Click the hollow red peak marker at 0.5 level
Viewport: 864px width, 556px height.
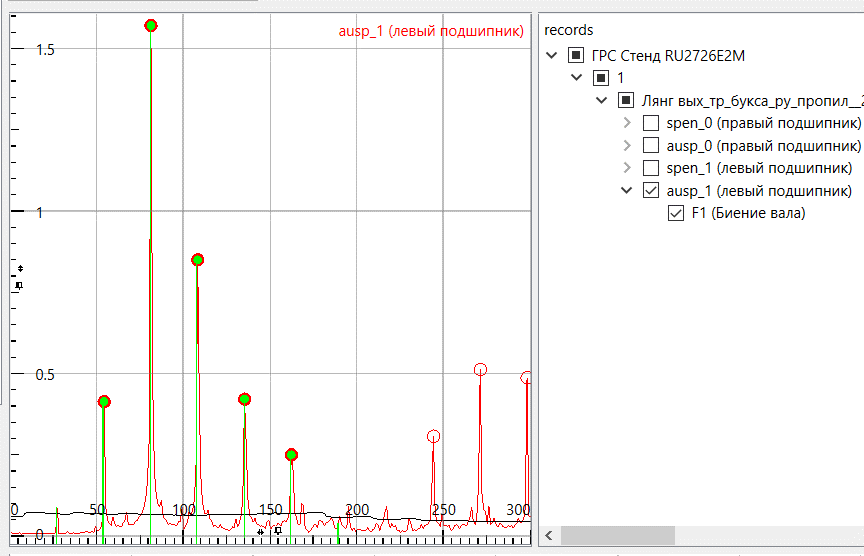click(480, 370)
